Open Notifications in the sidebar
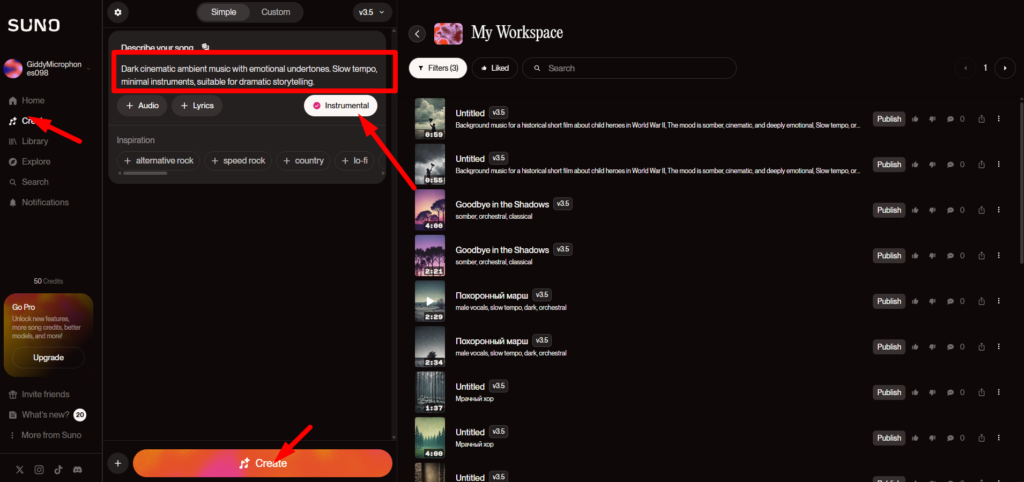1024x482 pixels. point(39,202)
